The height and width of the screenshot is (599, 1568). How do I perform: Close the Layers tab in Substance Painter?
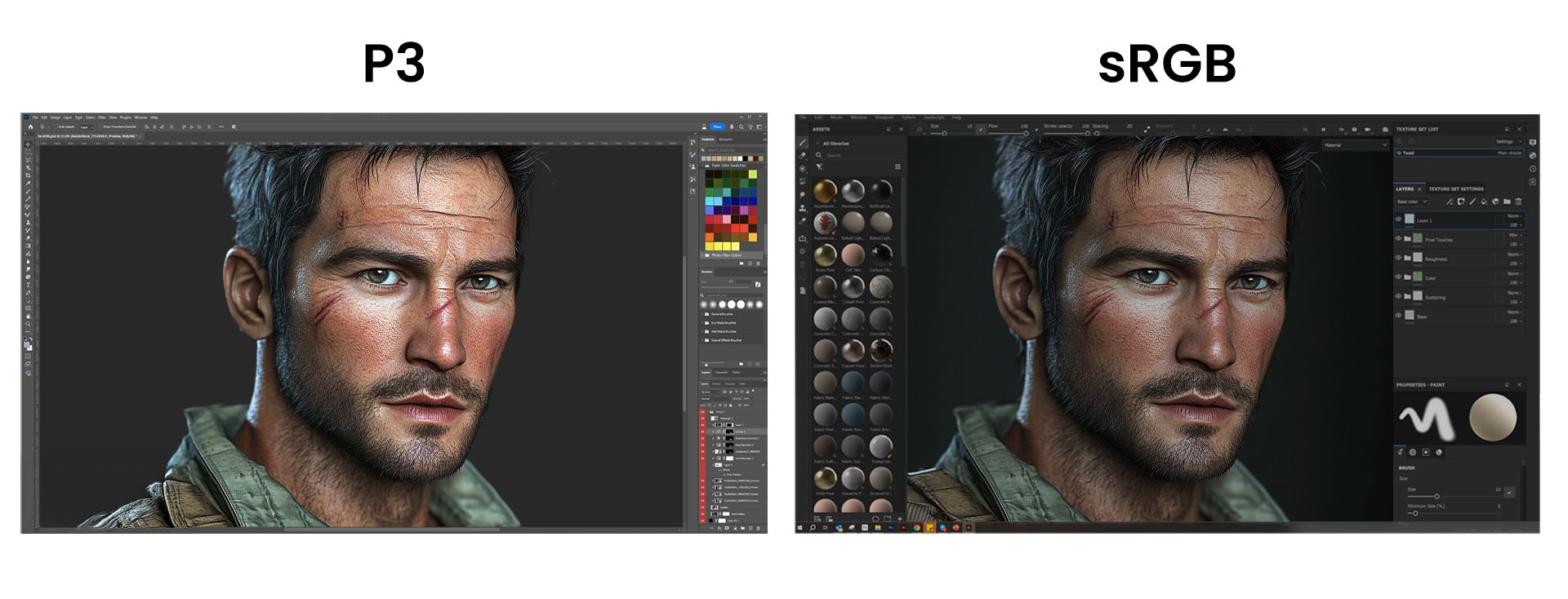(x=1419, y=189)
